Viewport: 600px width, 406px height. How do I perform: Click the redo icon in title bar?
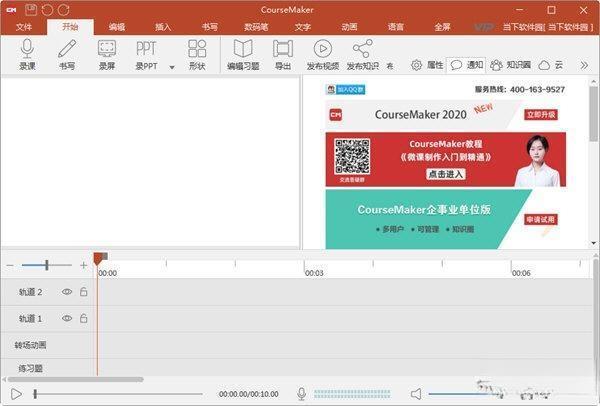click(64, 10)
